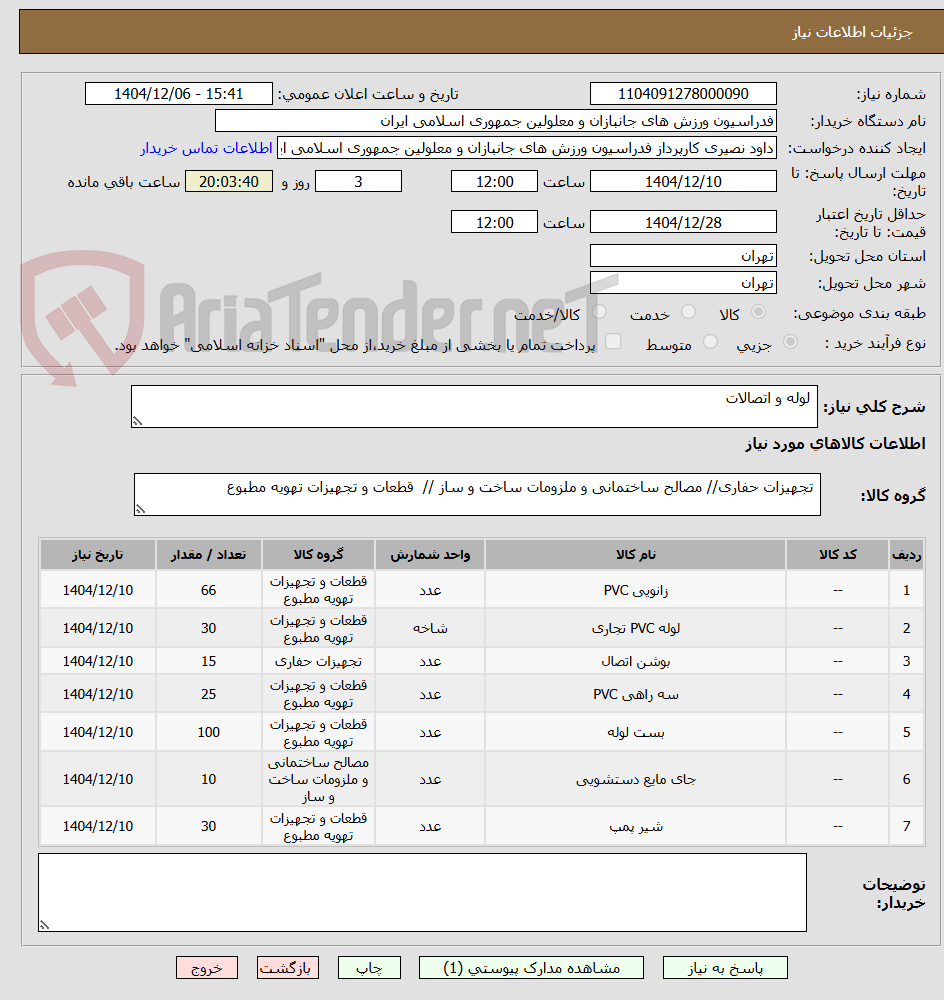Click the announcement date field 1404/12/06 - 15:41
Screen dimensions: 944x1000
point(179,94)
